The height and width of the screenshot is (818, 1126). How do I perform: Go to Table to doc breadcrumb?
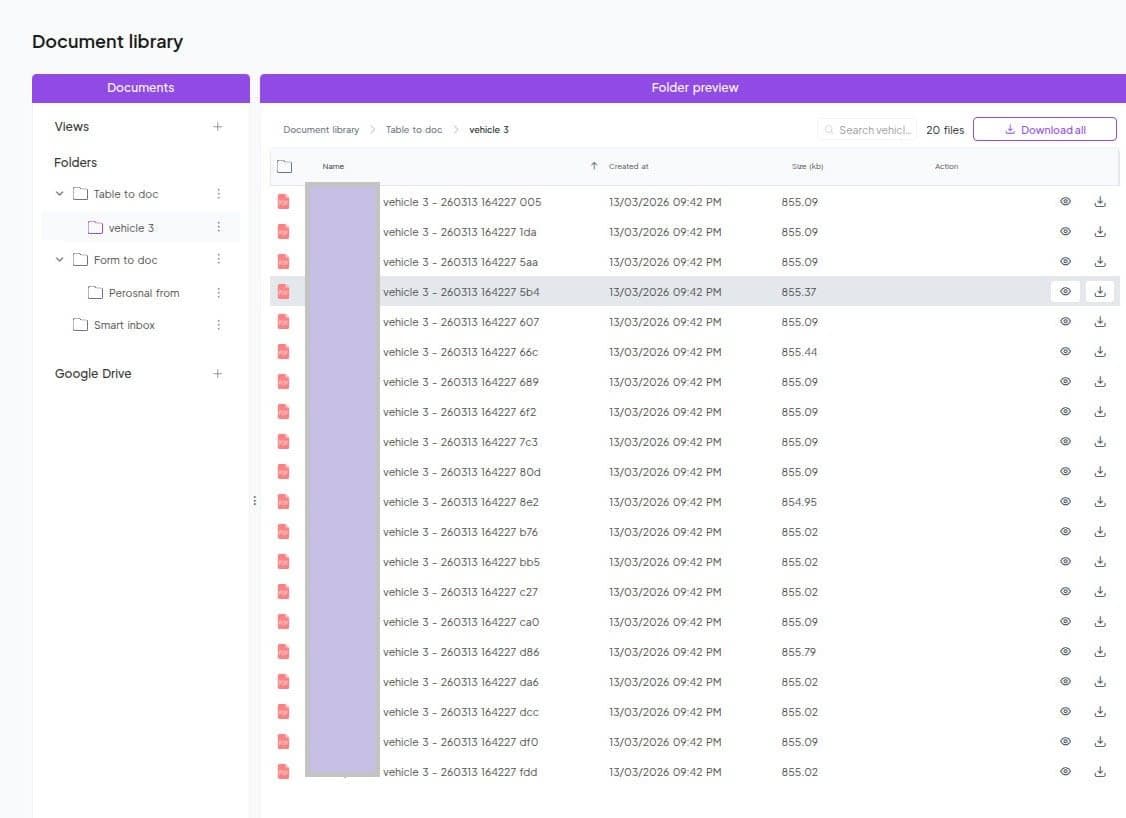pos(414,130)
